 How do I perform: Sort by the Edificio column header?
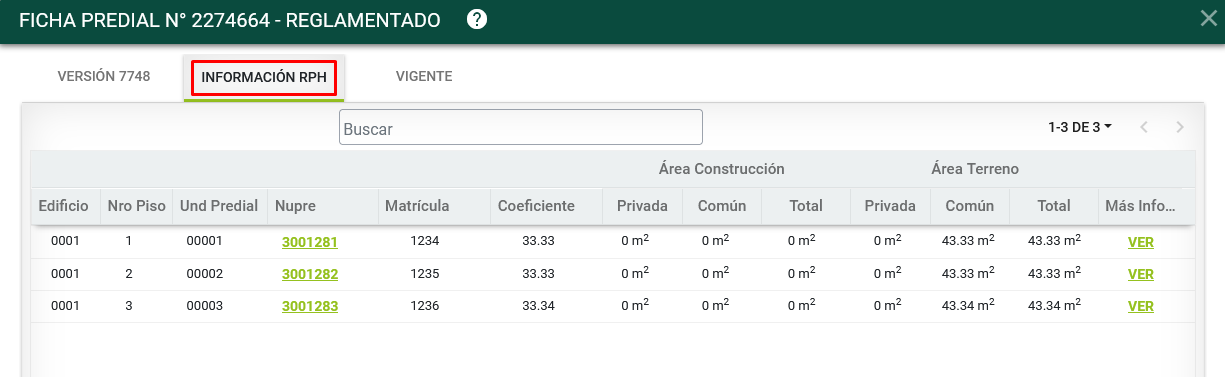pyautogui.click(x=64, y=206)
